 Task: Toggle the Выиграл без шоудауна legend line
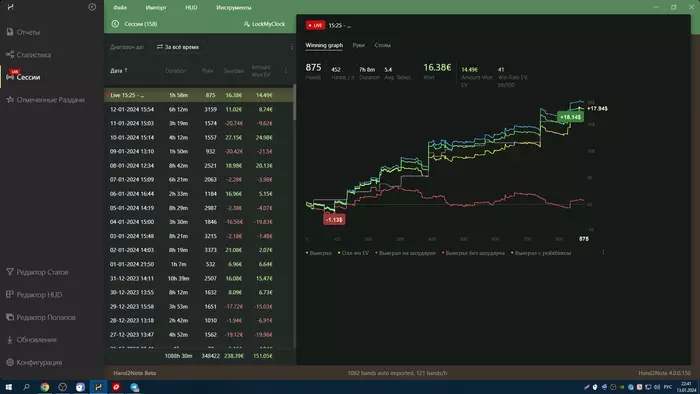point(473,253)
